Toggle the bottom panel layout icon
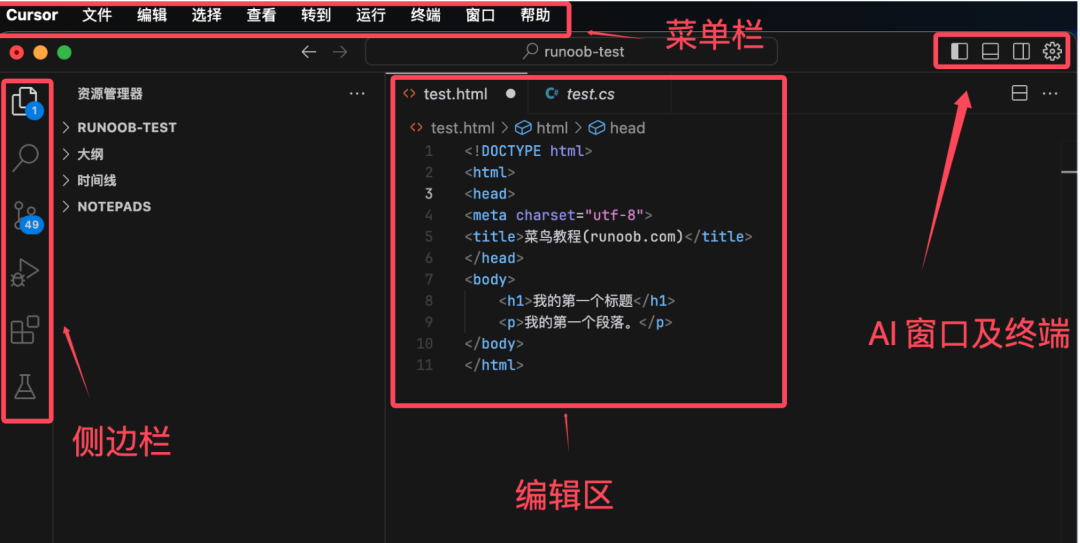The height and width of the screenshot is (543, 1080). click(990, 52)
